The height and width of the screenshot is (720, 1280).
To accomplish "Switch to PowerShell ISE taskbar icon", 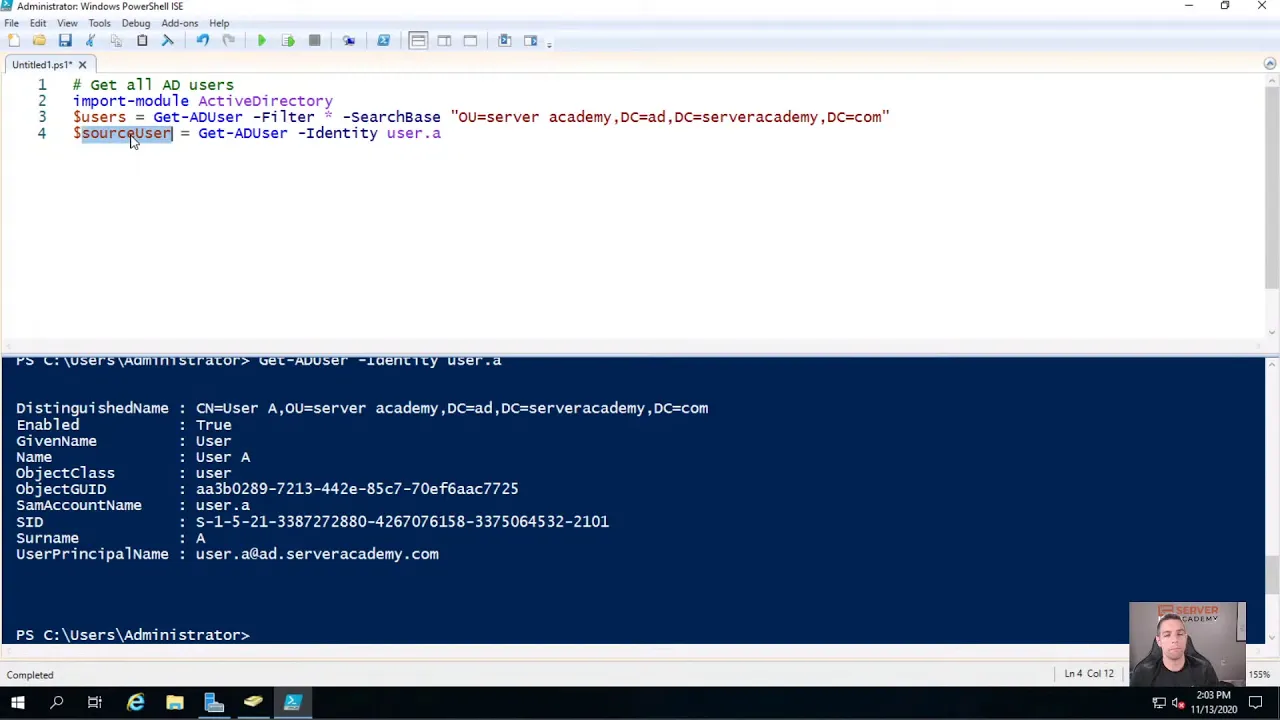I will [x=293, y=703].
